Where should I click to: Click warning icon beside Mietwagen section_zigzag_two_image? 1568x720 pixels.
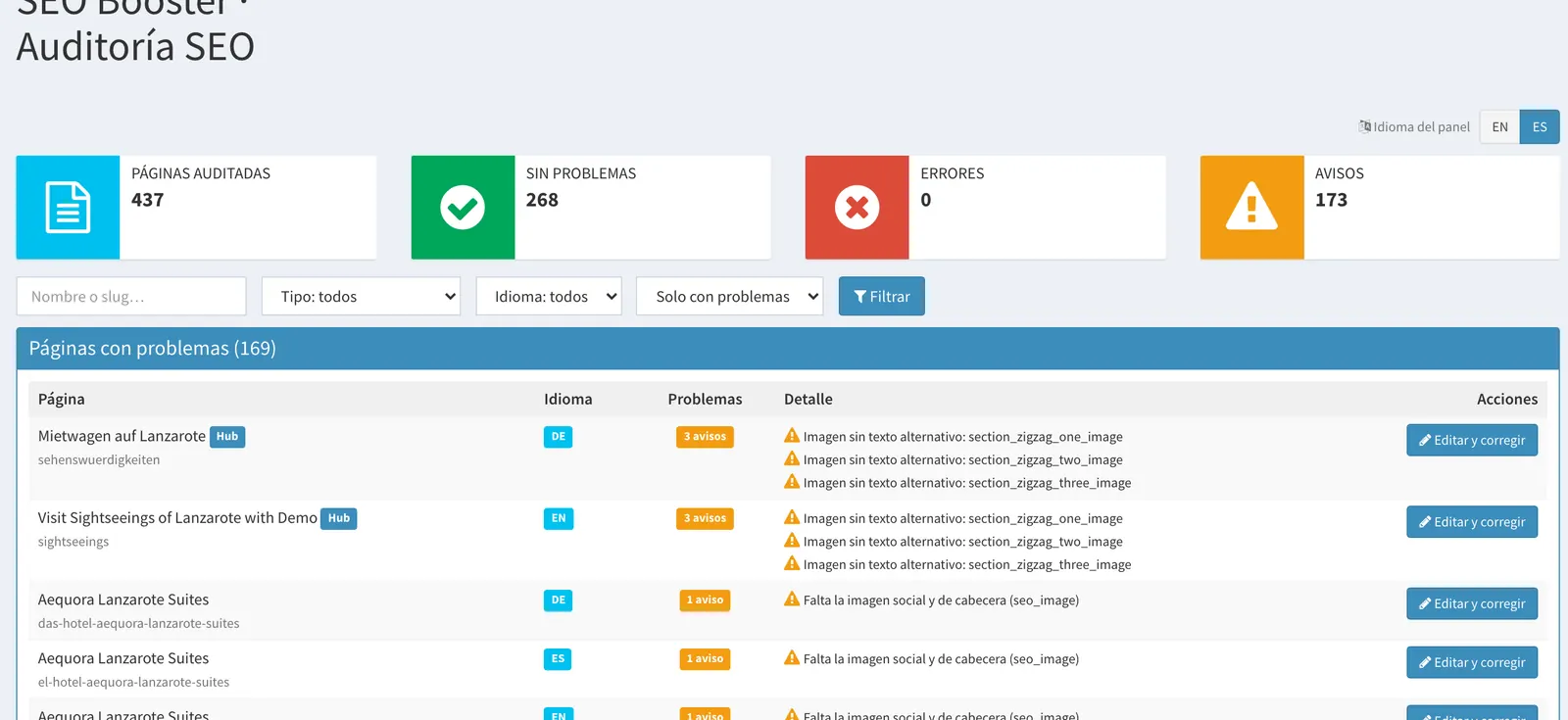pos(792,458)
